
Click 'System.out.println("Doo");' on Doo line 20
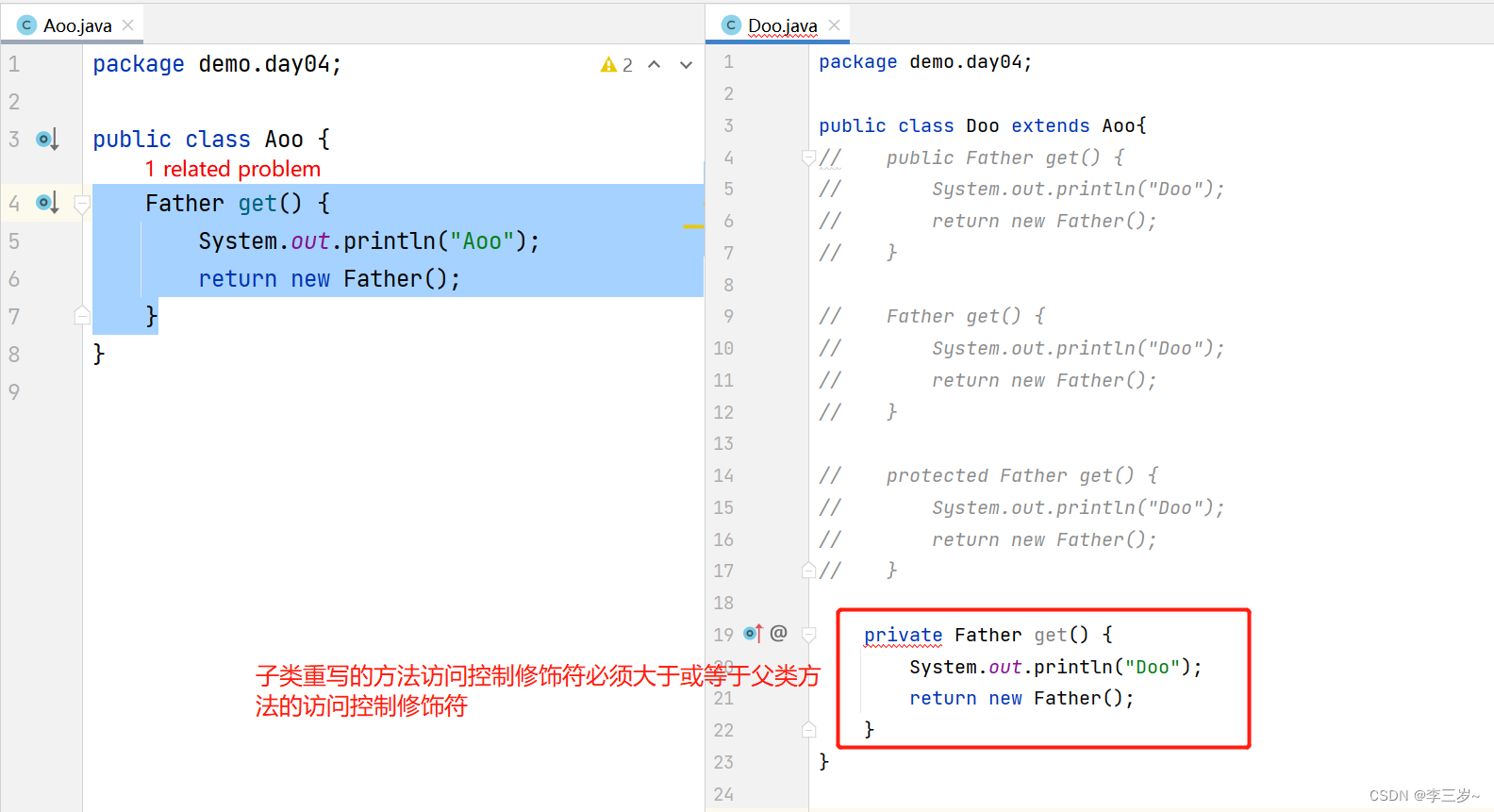pyautogui.click(x=1055, y=667)
